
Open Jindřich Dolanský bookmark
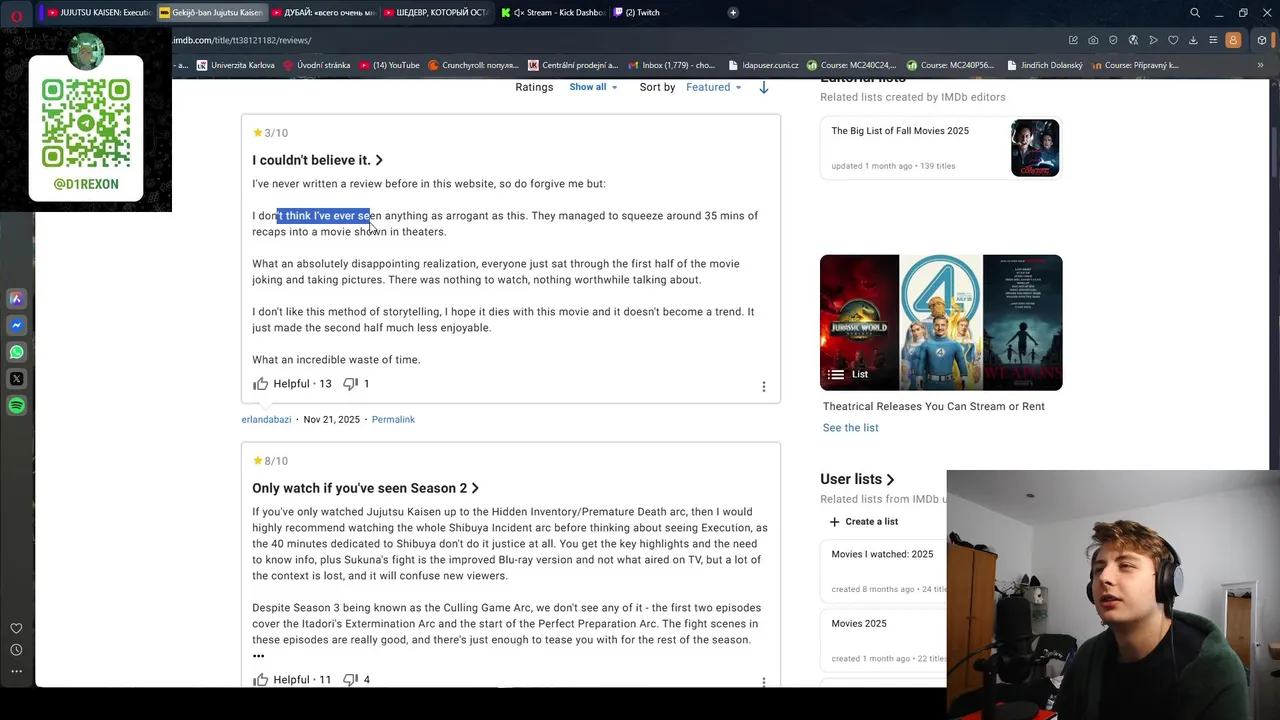pos(1044,65)
